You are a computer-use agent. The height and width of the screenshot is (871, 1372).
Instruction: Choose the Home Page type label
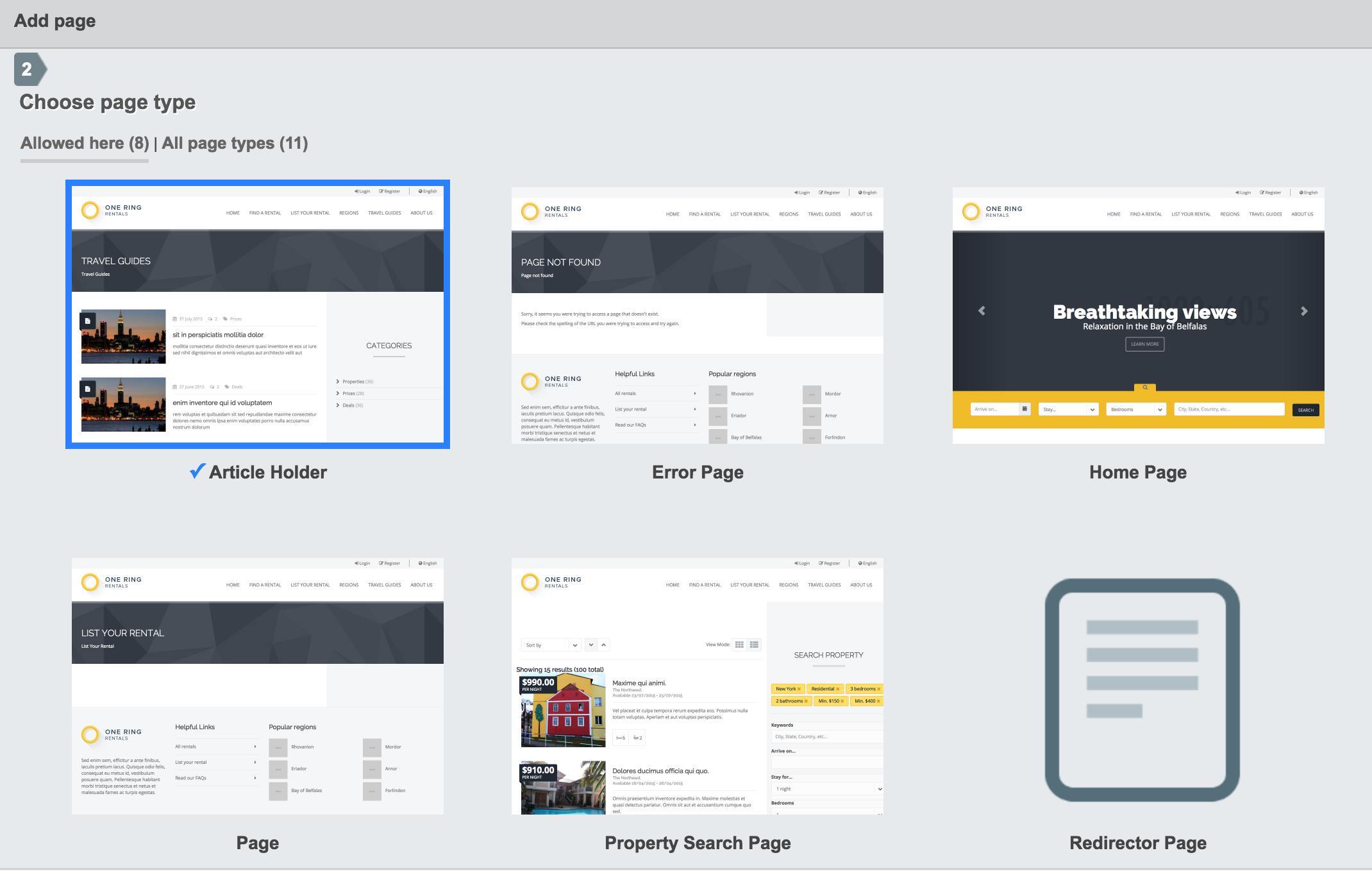click(x=1137, y=472)
